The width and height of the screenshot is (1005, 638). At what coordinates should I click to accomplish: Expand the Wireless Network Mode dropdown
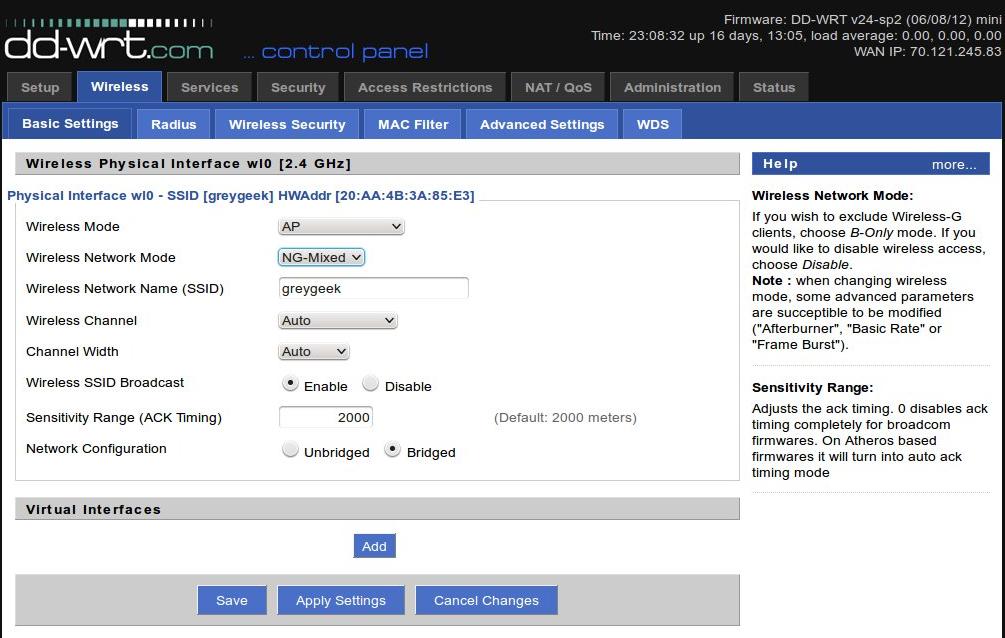tap(321, 258)
